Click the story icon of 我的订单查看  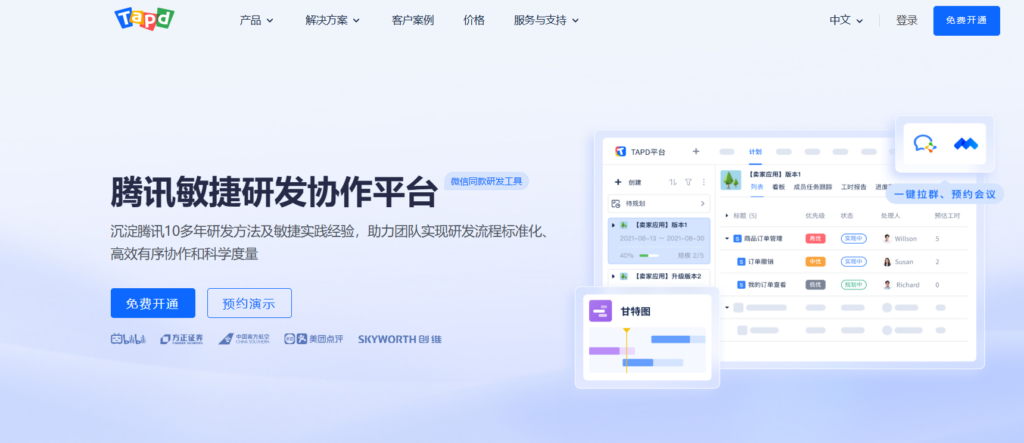pos(741,285)
